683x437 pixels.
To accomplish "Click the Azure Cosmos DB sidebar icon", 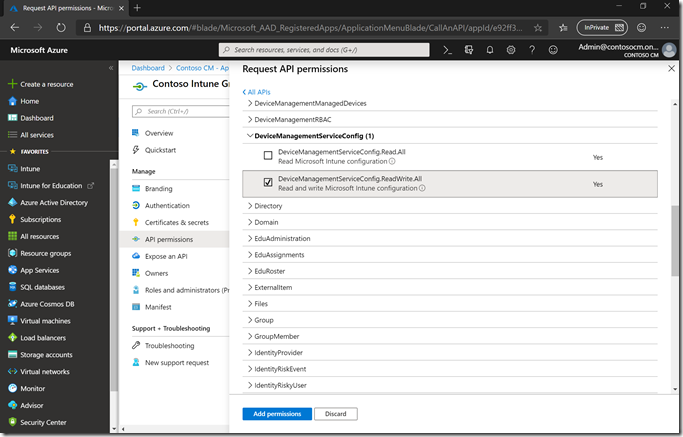I will click(12, 303).
